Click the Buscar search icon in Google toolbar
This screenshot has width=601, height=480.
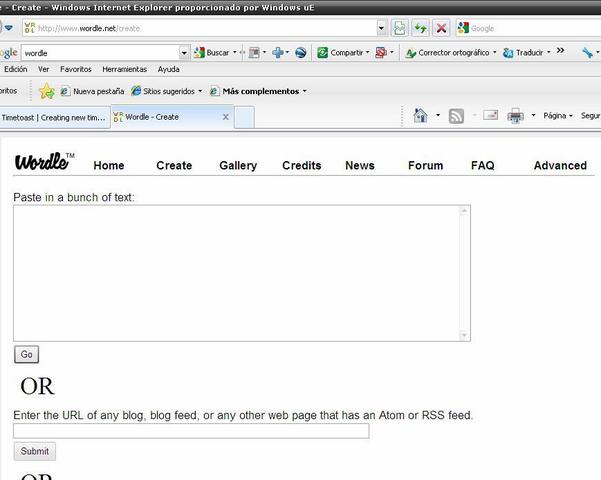tap(199, 53)
